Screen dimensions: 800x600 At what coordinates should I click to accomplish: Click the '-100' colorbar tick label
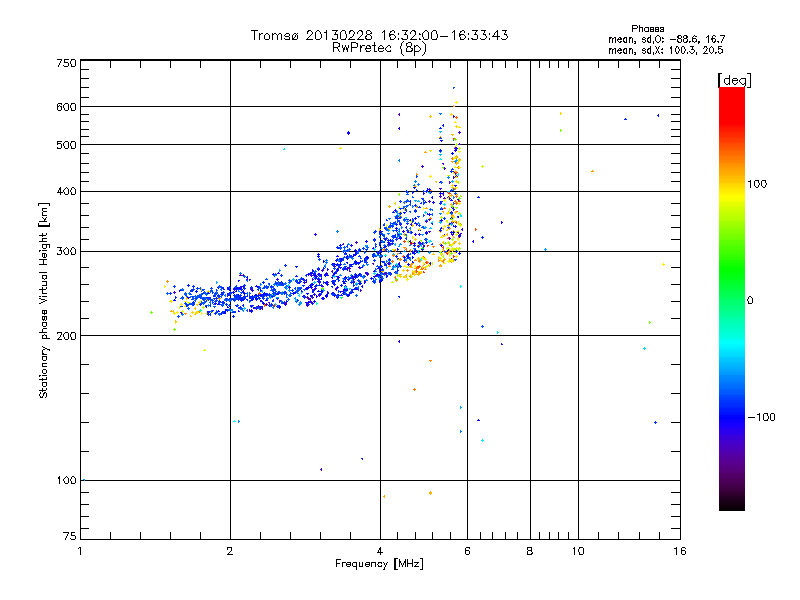[761, 417]
